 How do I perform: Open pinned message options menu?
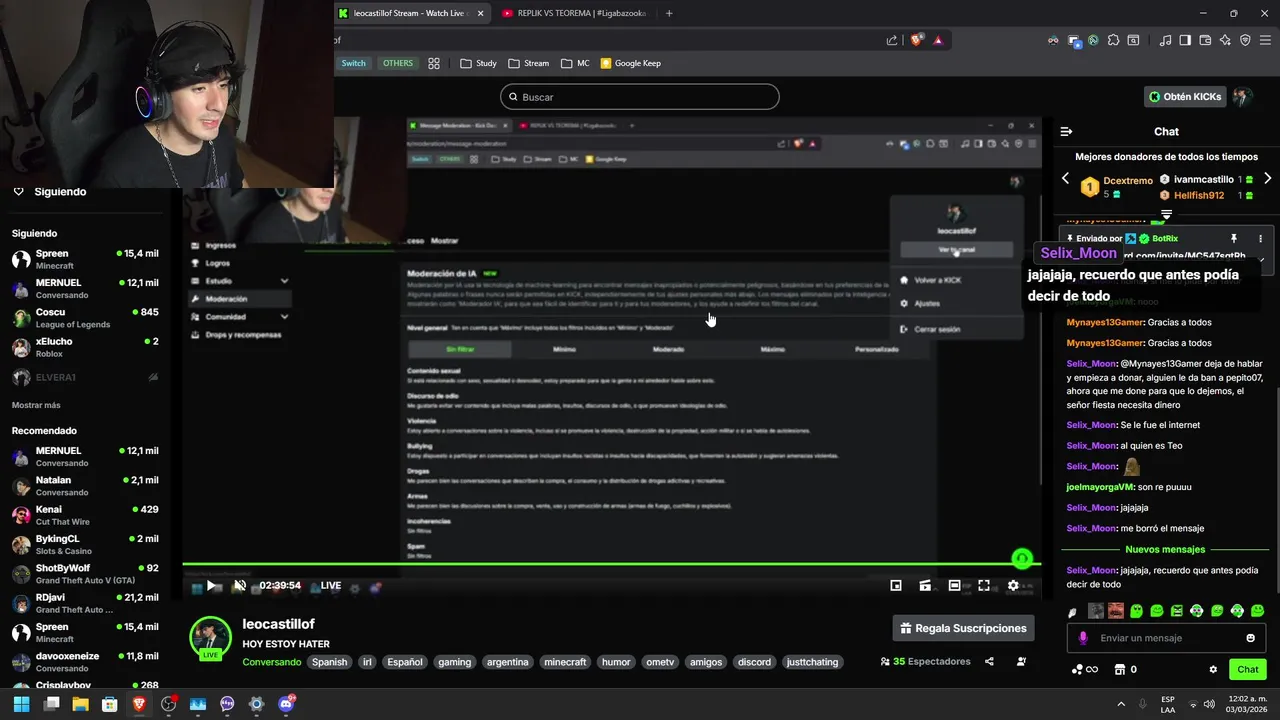[x=1260, y=239]
